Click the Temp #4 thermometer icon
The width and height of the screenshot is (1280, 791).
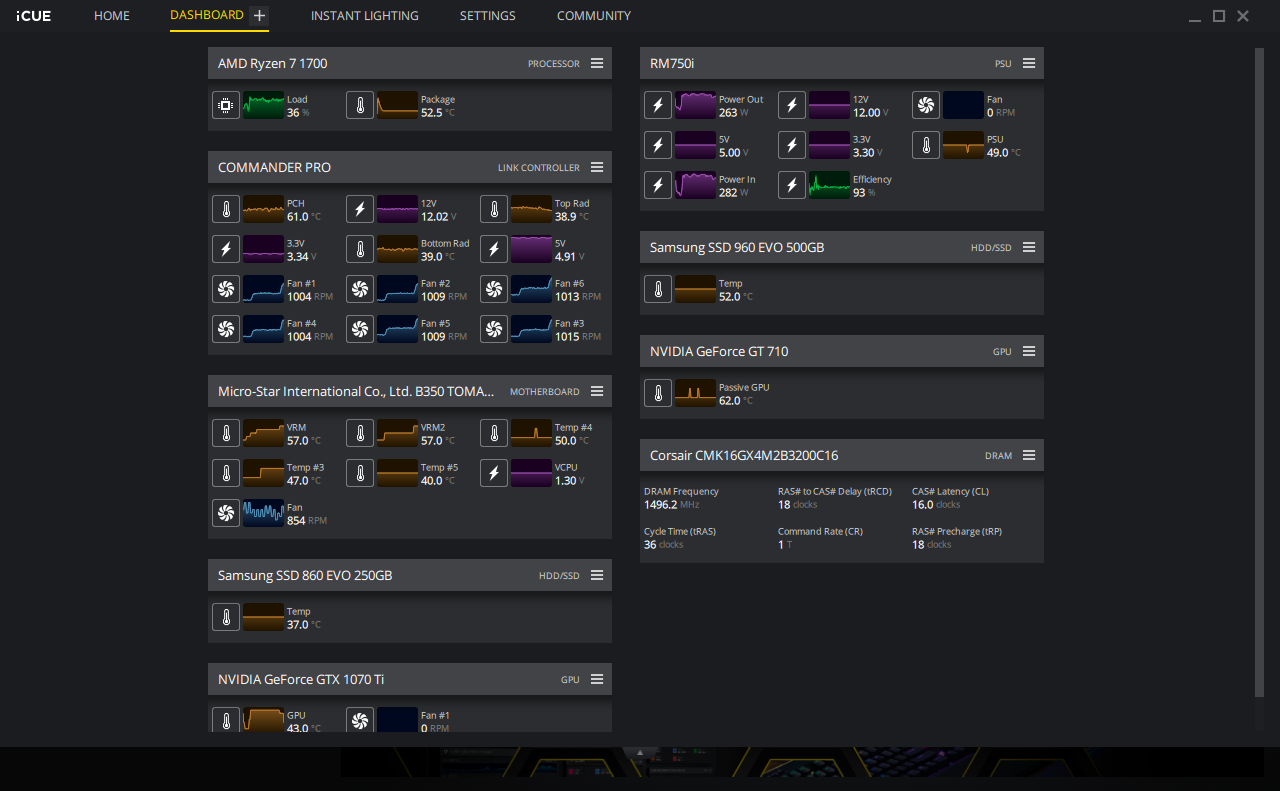494,433
